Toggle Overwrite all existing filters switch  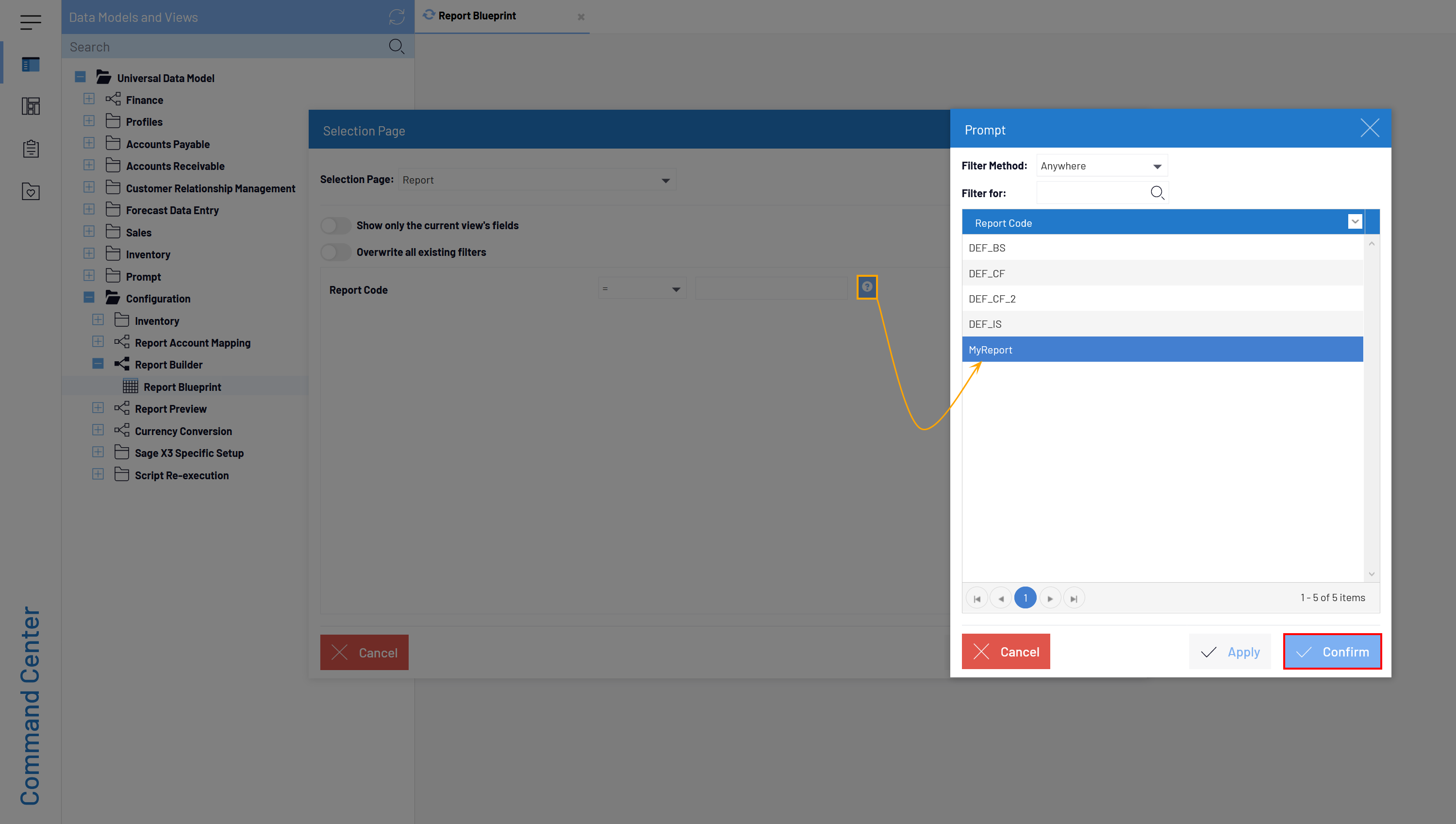pyautogui.click(x=336, y=252)
